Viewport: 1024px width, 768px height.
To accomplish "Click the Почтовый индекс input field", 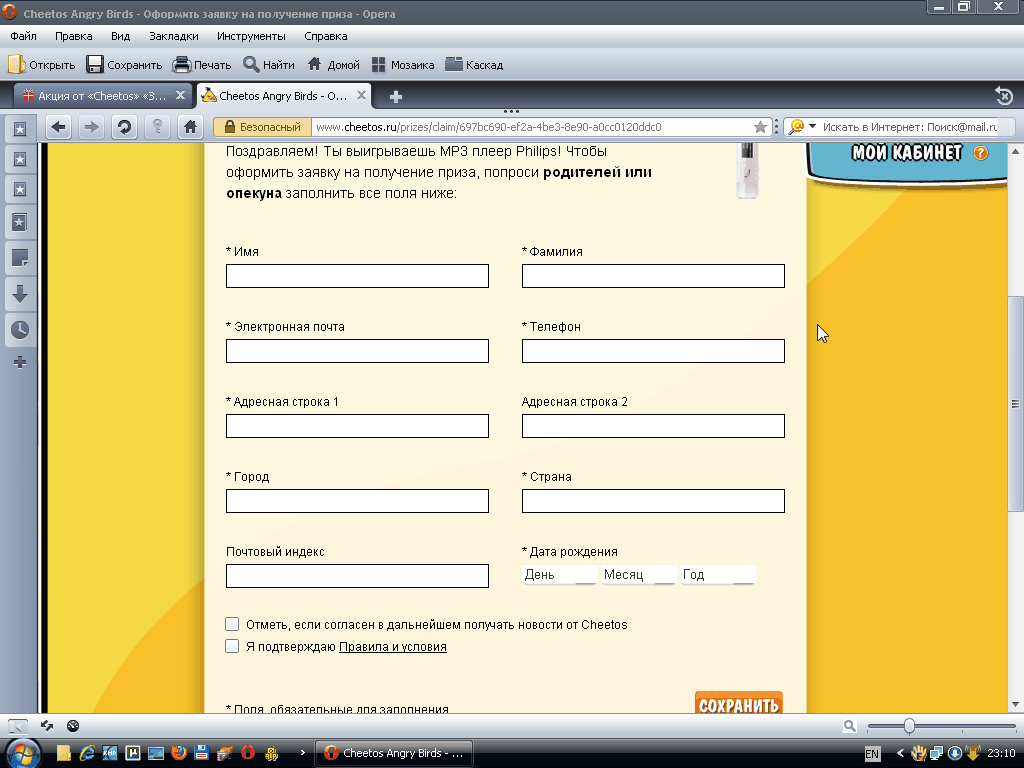I will [357, 576].
